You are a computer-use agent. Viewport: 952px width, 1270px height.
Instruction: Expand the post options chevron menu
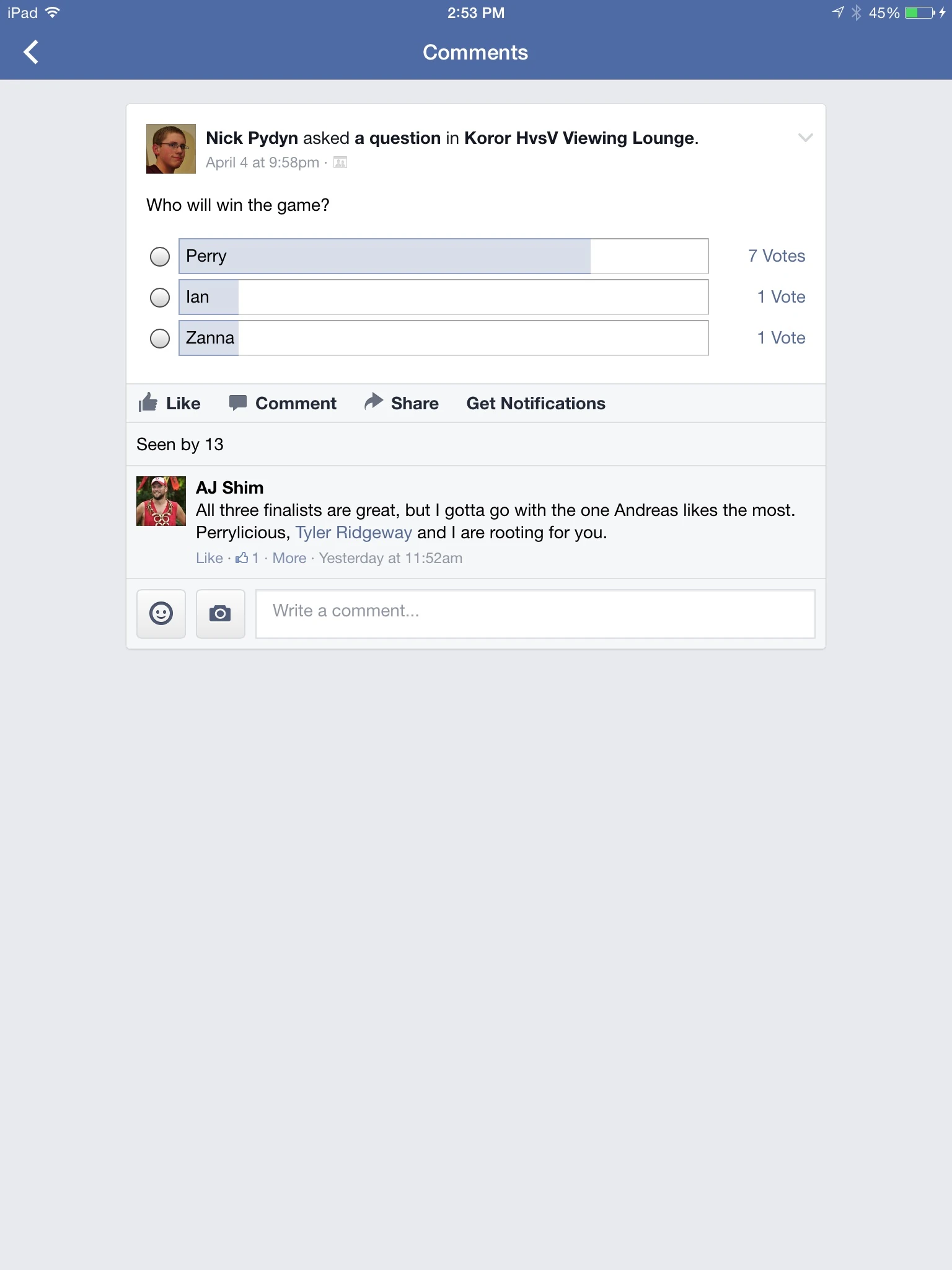click(x=805, y=138)
